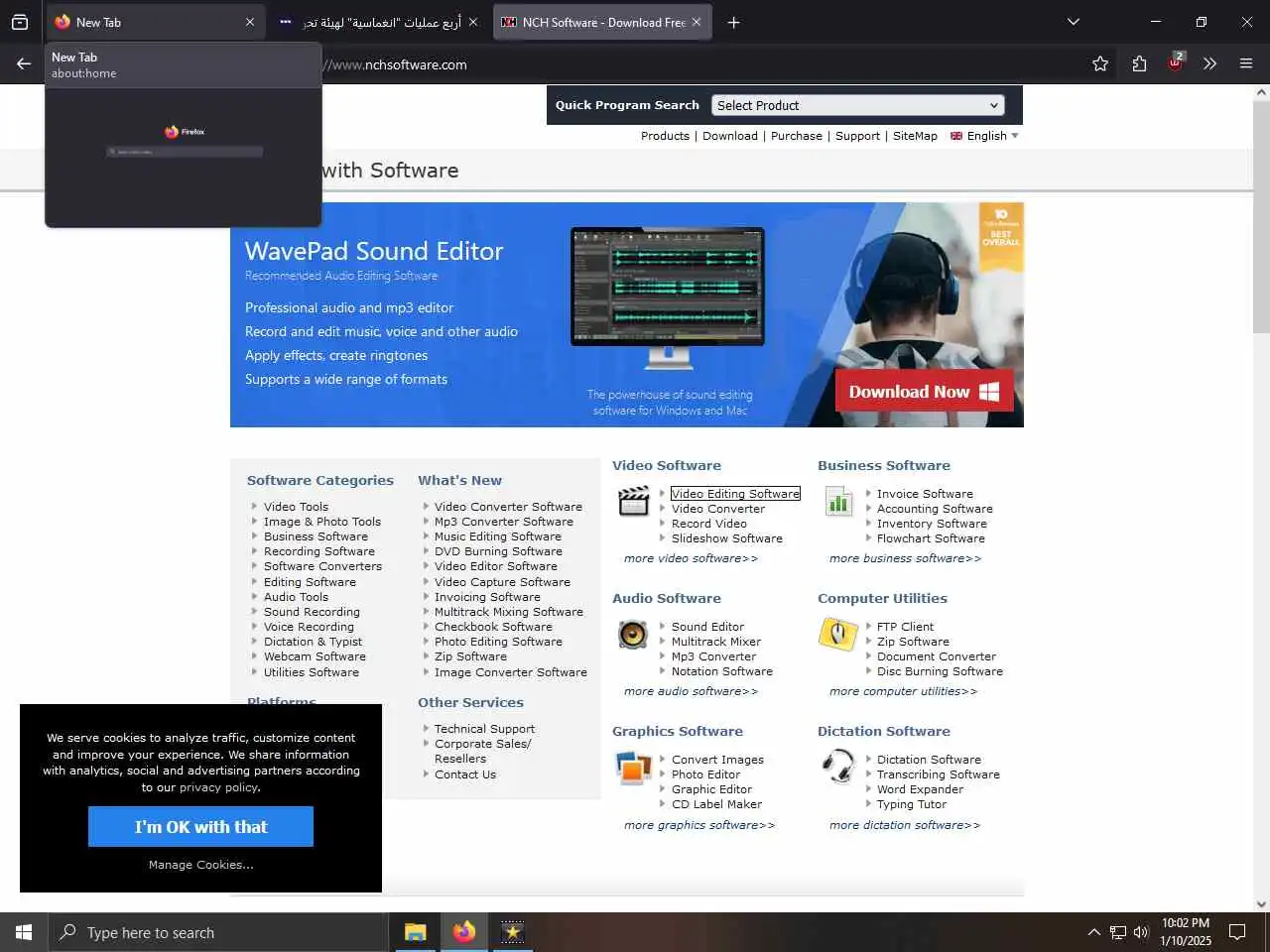This screenshot has width=1270, height=952.
Task: Click the WavePad screenshot thumbnail
Action: tap(667, 297)
